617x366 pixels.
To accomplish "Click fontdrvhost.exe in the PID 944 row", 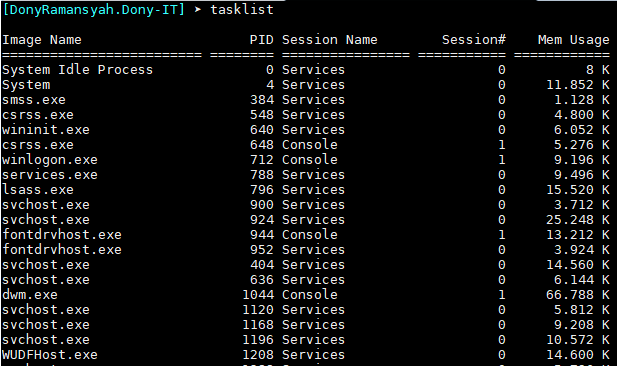I will [x=62, y=235].
